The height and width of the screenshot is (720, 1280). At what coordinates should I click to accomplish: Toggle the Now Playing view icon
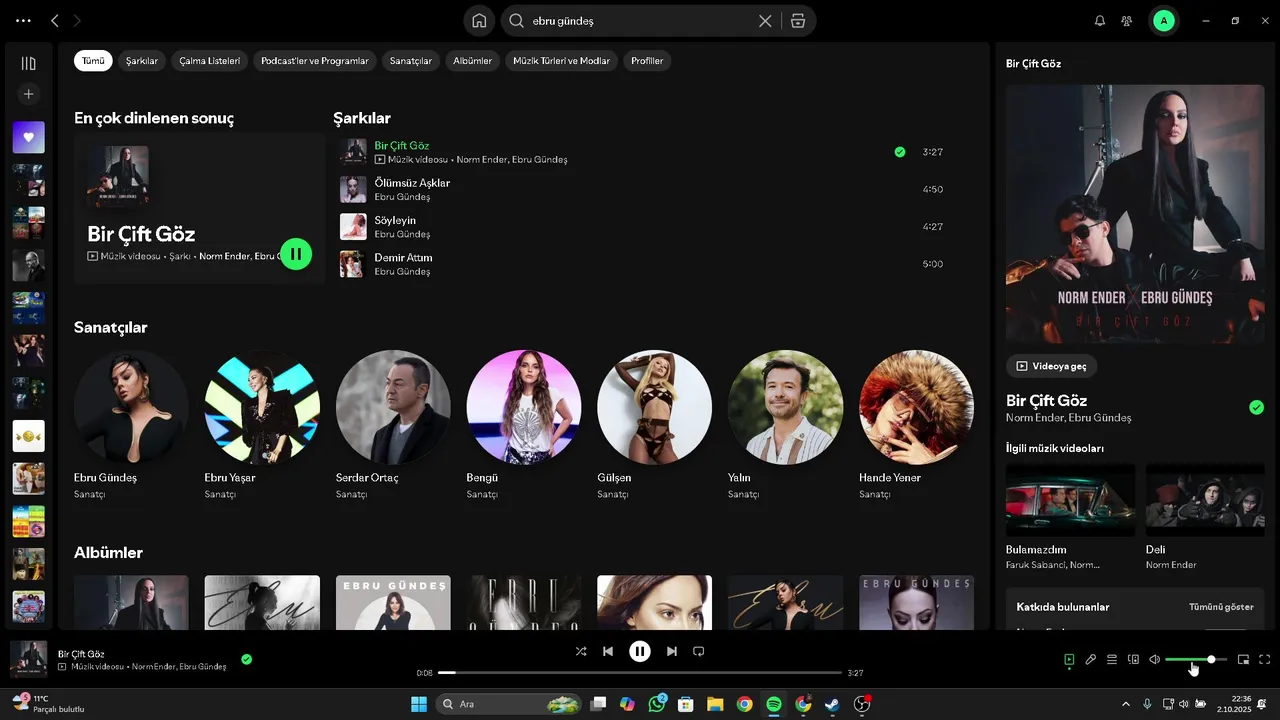(x=1069, y=659)
